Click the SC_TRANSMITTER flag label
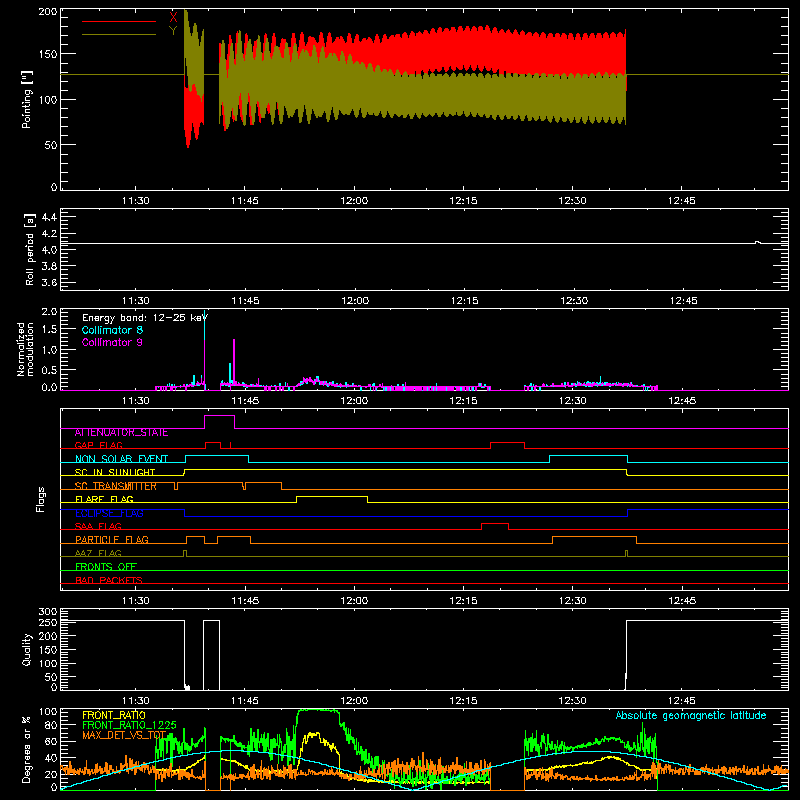The image size is (800, 800). [116, 486]
